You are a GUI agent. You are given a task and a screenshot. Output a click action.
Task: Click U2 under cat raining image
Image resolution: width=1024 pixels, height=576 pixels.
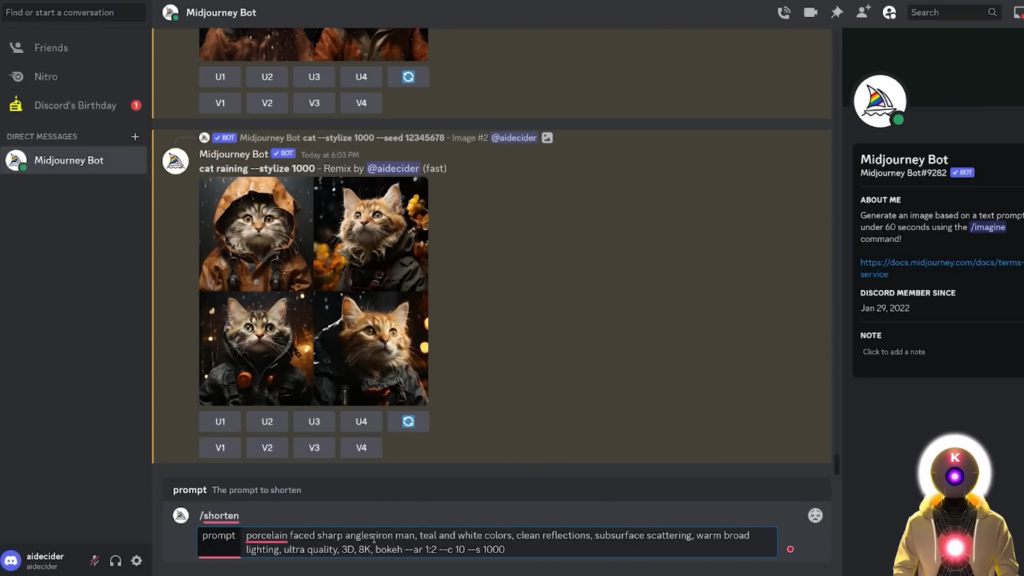coord(267,422)
